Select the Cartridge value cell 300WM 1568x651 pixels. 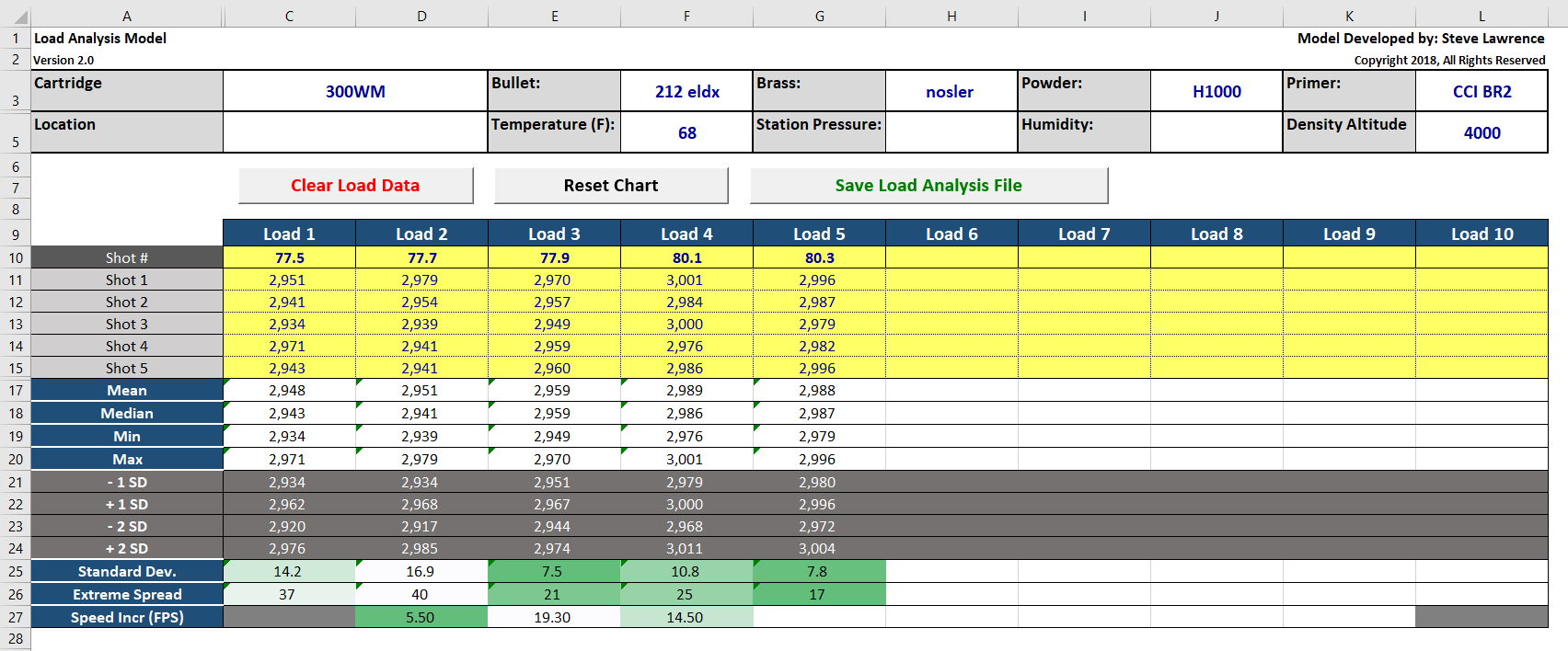pyautogui.click(x=355, y=91)
